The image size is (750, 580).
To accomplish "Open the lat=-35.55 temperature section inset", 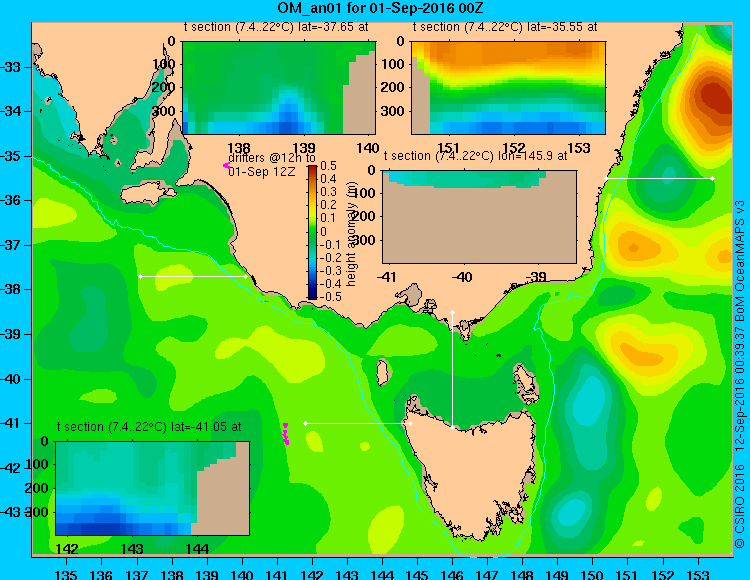I will pyautogui.click(x=508, y=88).
